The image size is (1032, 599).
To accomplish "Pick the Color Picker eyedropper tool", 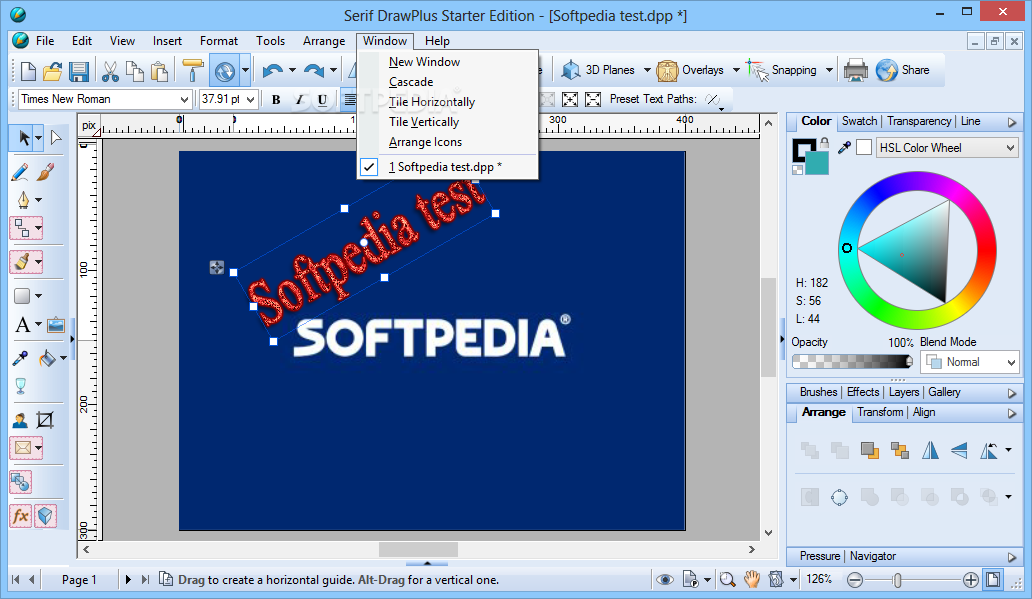I will point(20,358).
